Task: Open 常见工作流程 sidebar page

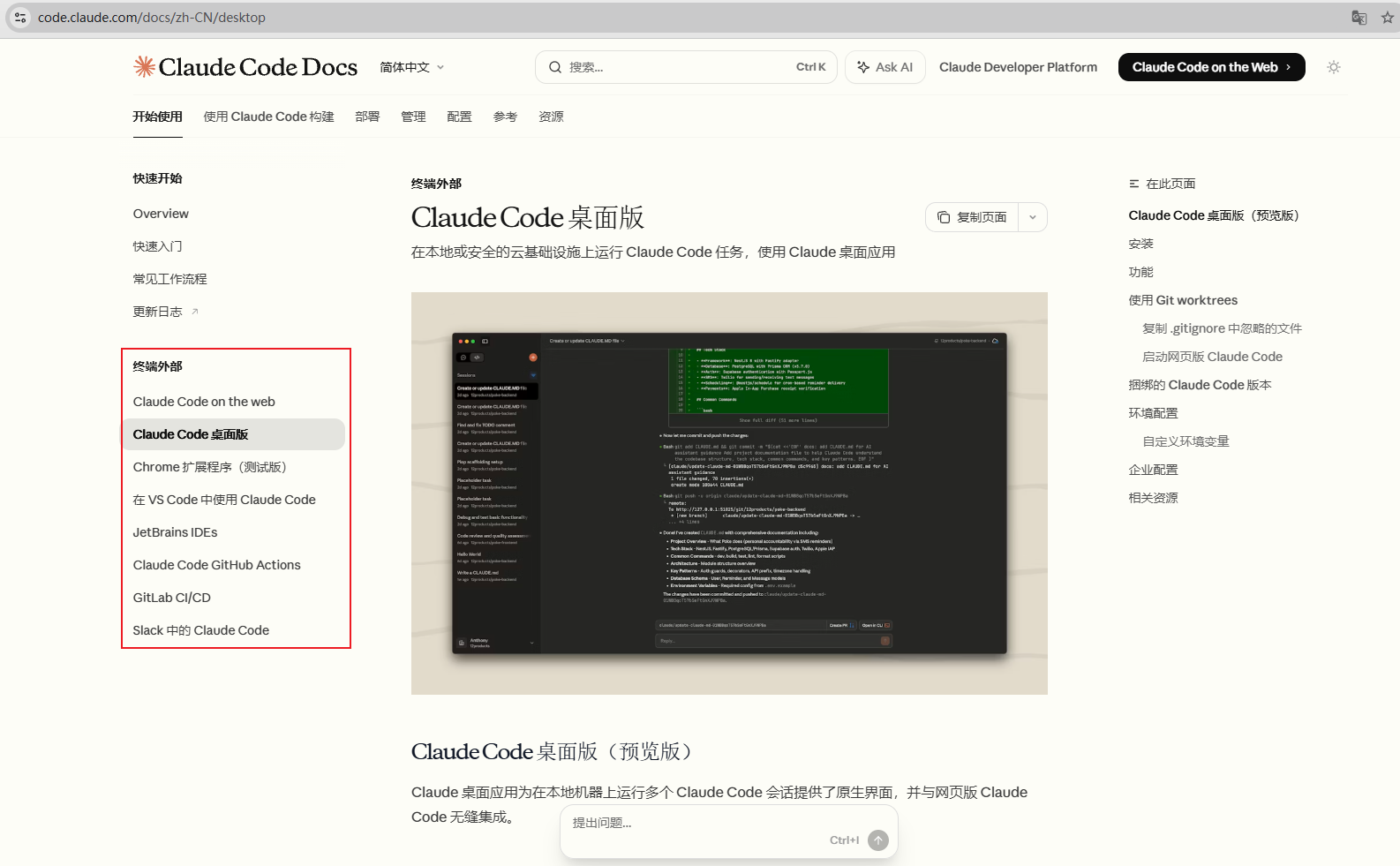Action: [170, 279]
